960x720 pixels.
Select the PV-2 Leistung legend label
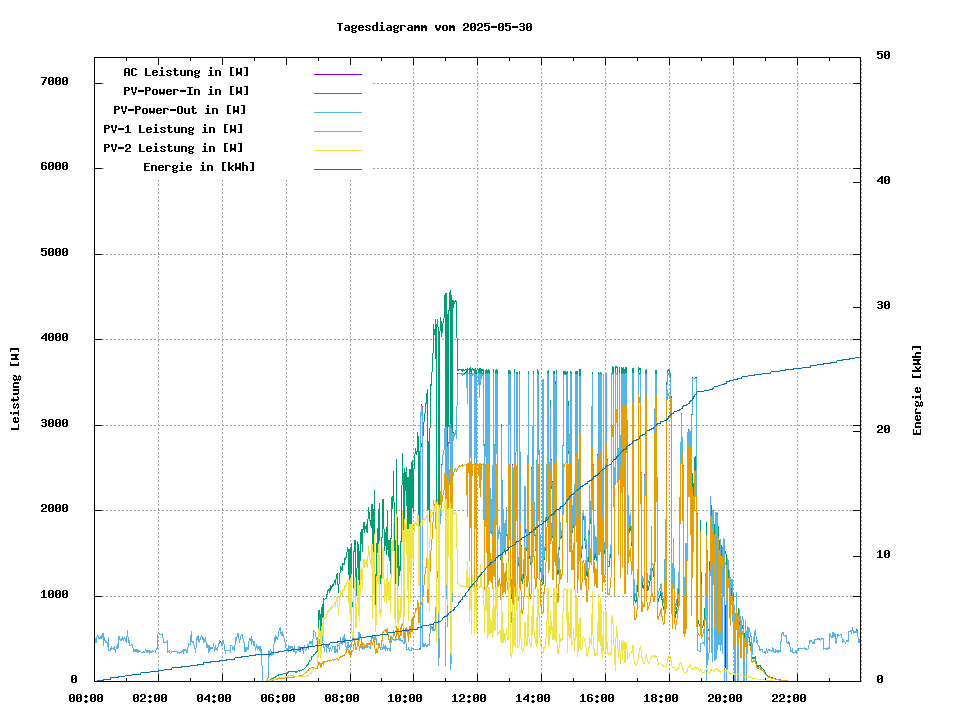pos(174,148)
